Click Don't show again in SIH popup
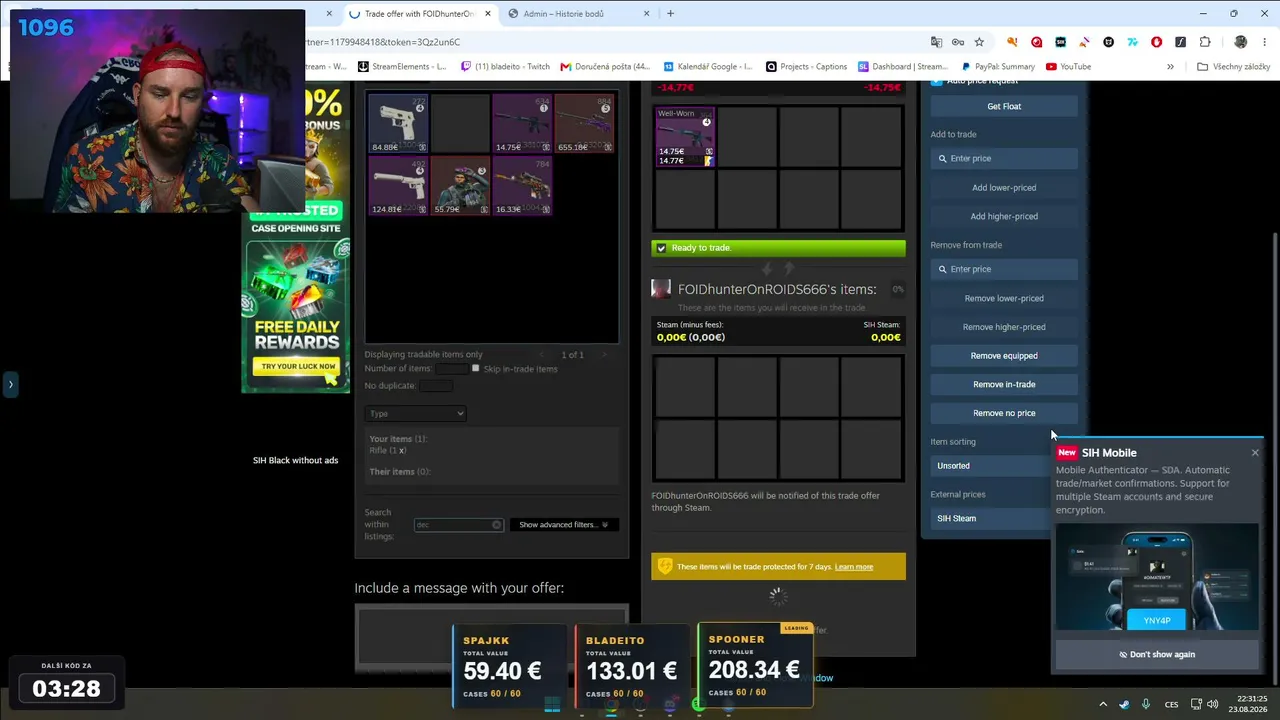 click(x=1157, y=655)
